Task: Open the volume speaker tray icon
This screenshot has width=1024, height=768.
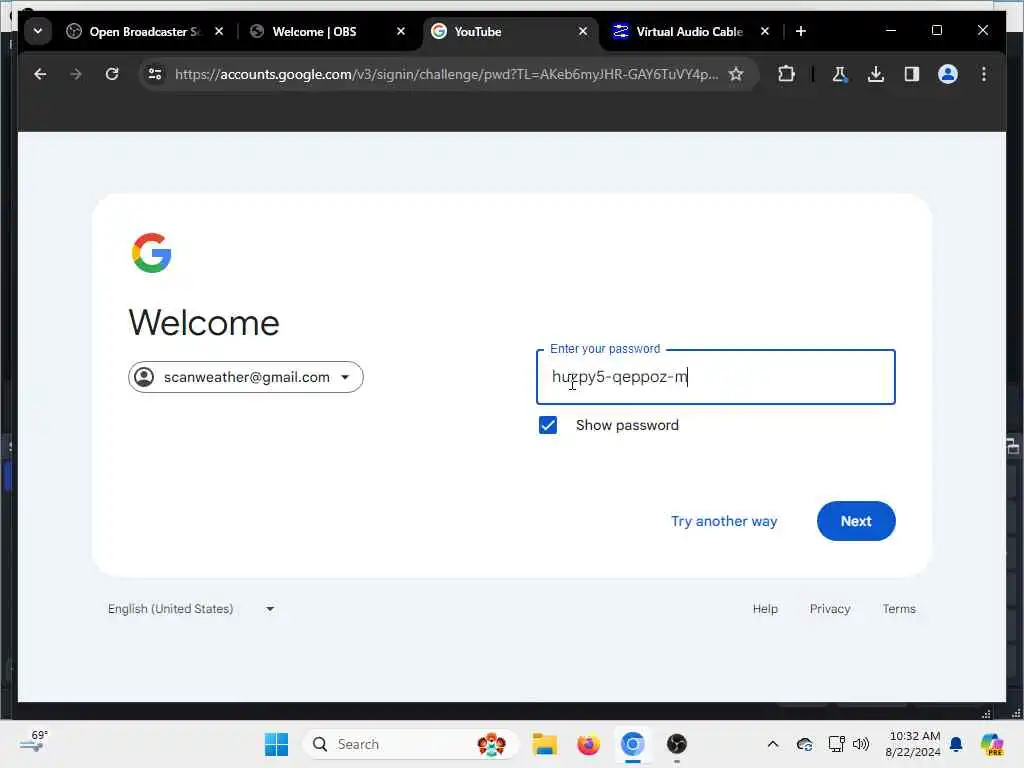Action: tap(861, 744)
